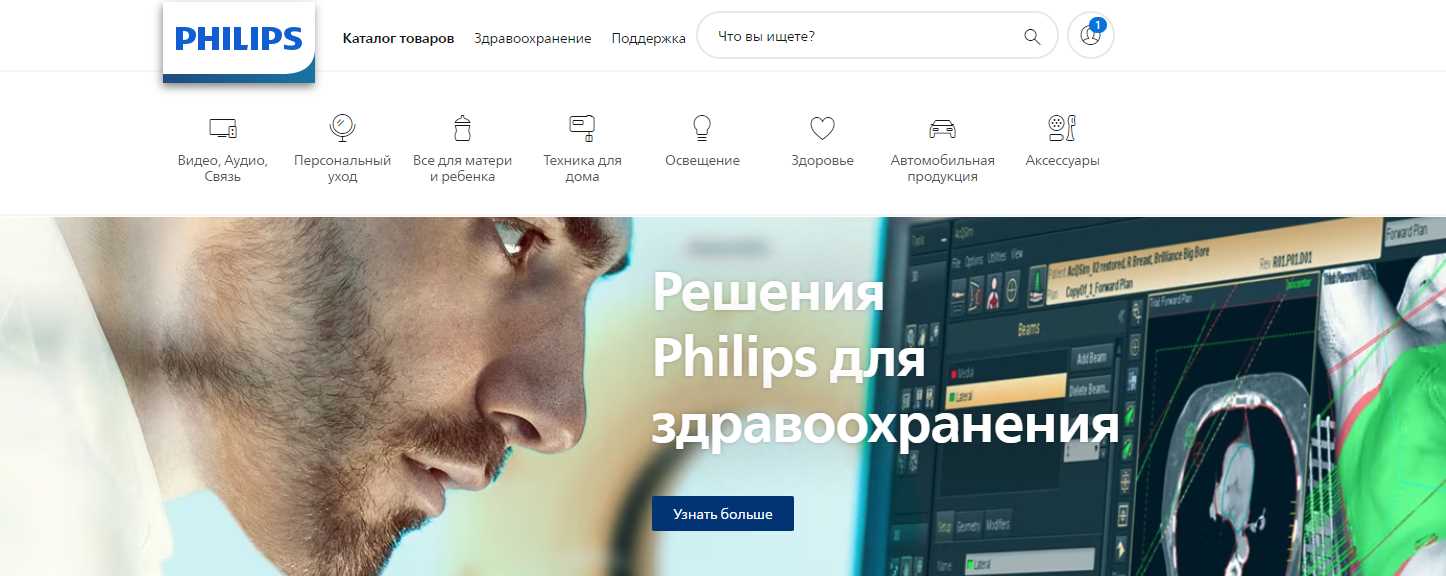Image resolution: width=1446 pixels, height=576 pixels.
Task: Open the user account profile icon
Action: [x=1091, y=36]
